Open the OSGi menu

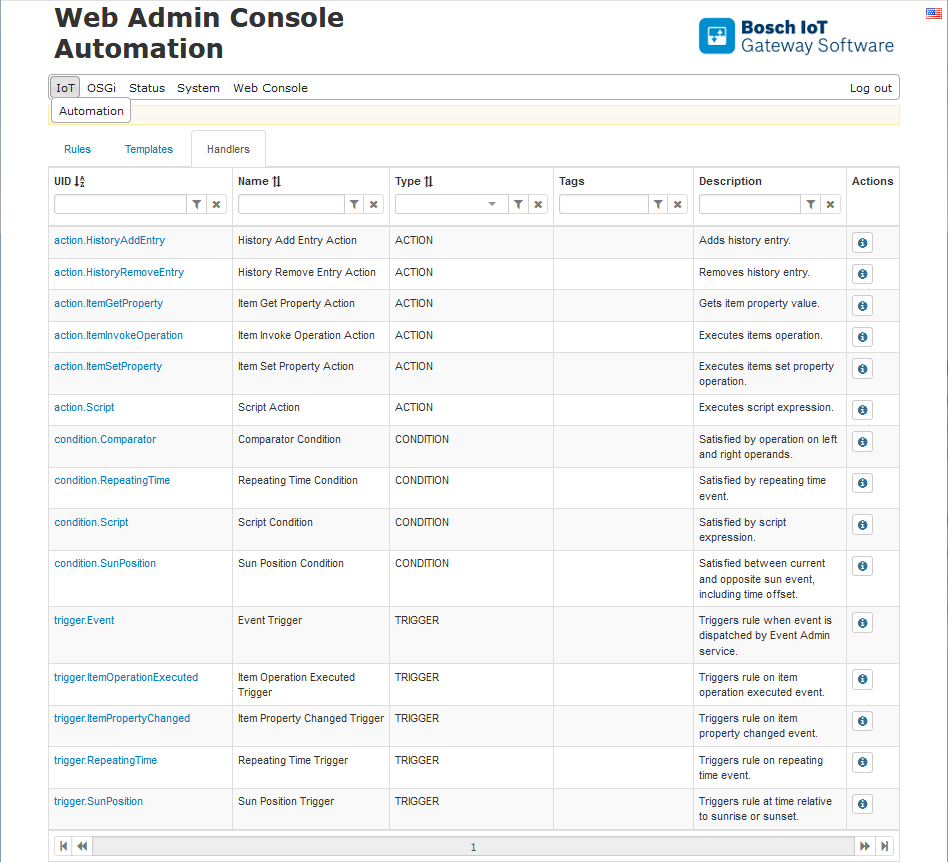tap(101, 88)
